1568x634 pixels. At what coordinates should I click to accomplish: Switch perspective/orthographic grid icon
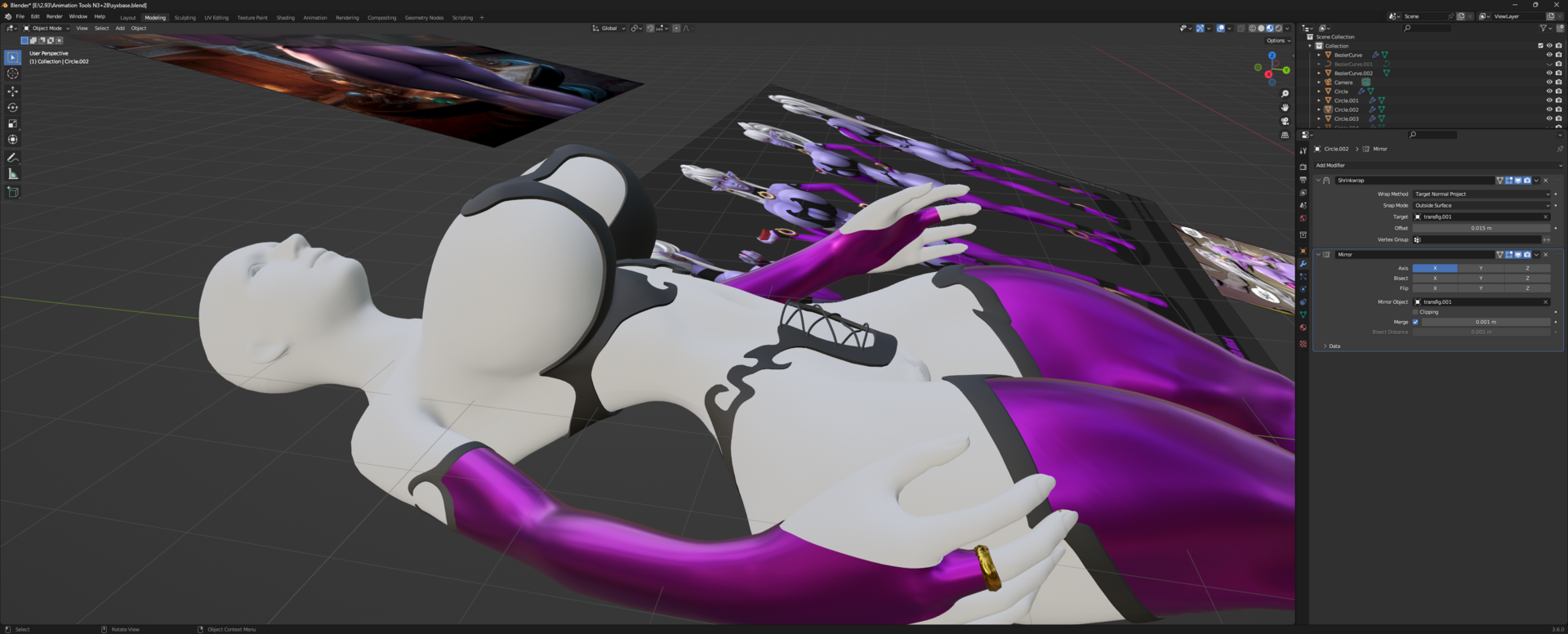coord(1285,135)
